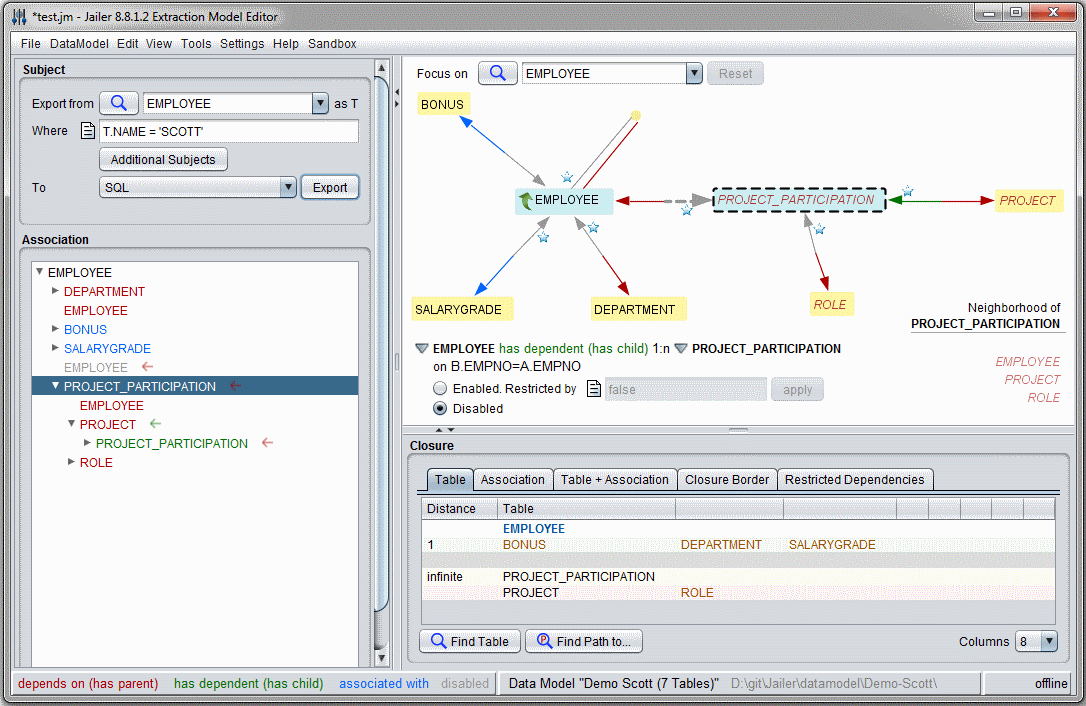Screen dimensions: 1086x706
Task: Click the Focus on search magnifier icon
Action: 497,73
